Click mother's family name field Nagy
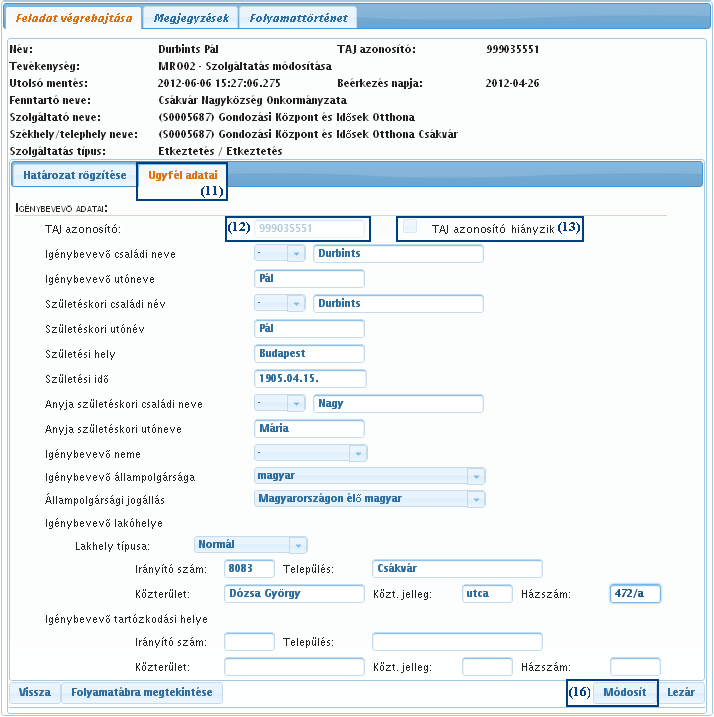 click(398, 403)
